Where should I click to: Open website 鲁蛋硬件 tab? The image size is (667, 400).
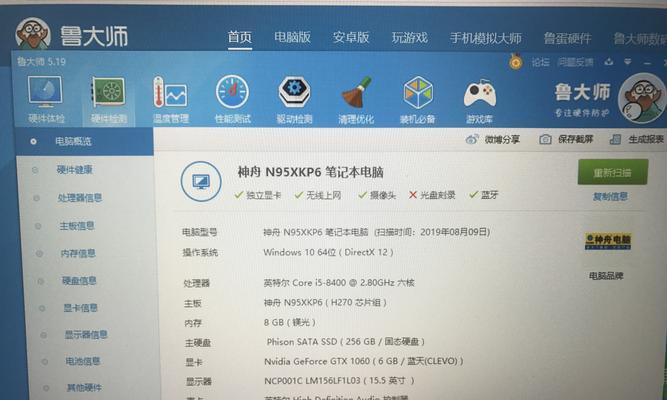[x=567, y=39]
